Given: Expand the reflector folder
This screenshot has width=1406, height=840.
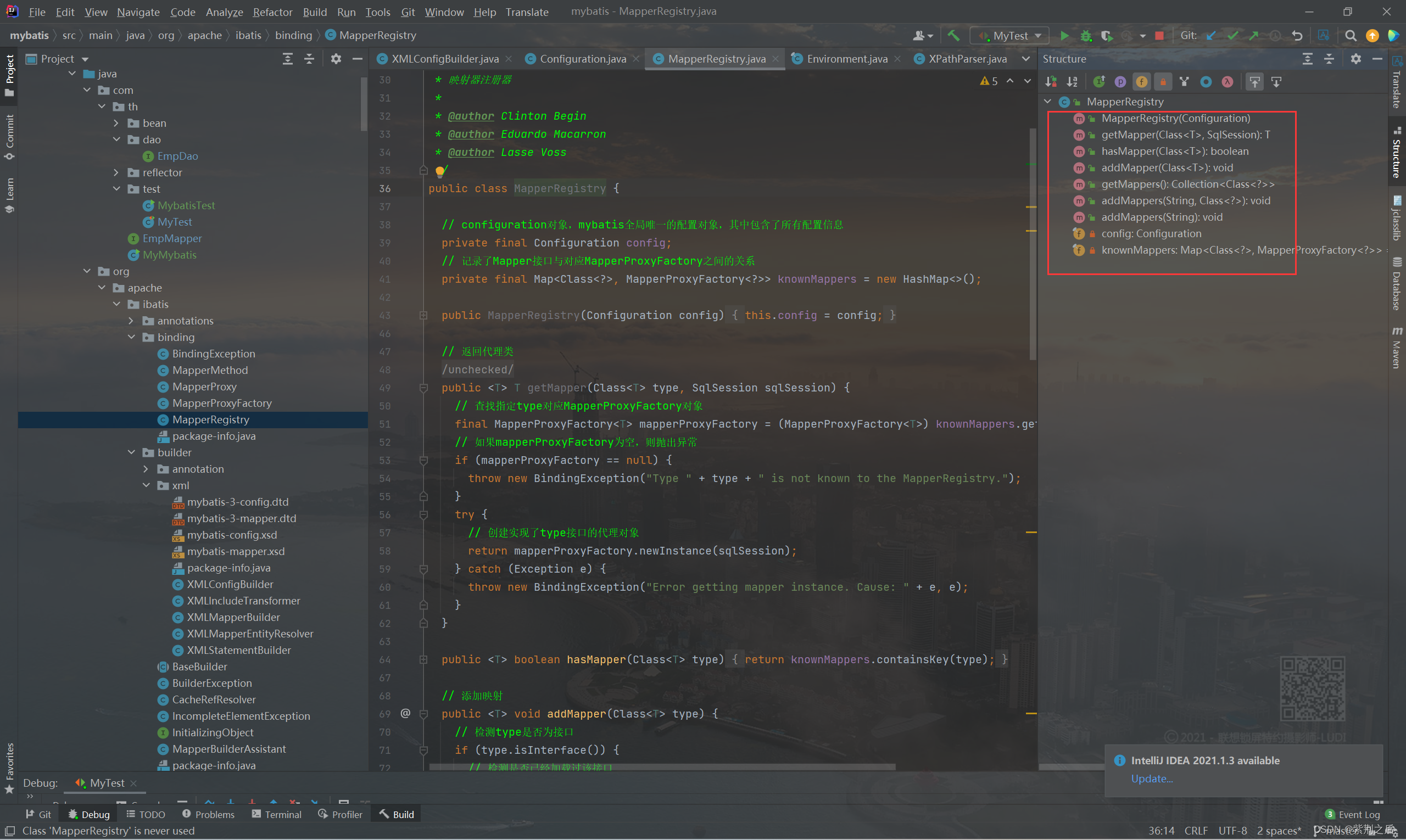Looking at the screenshot, I should [116, 172].
